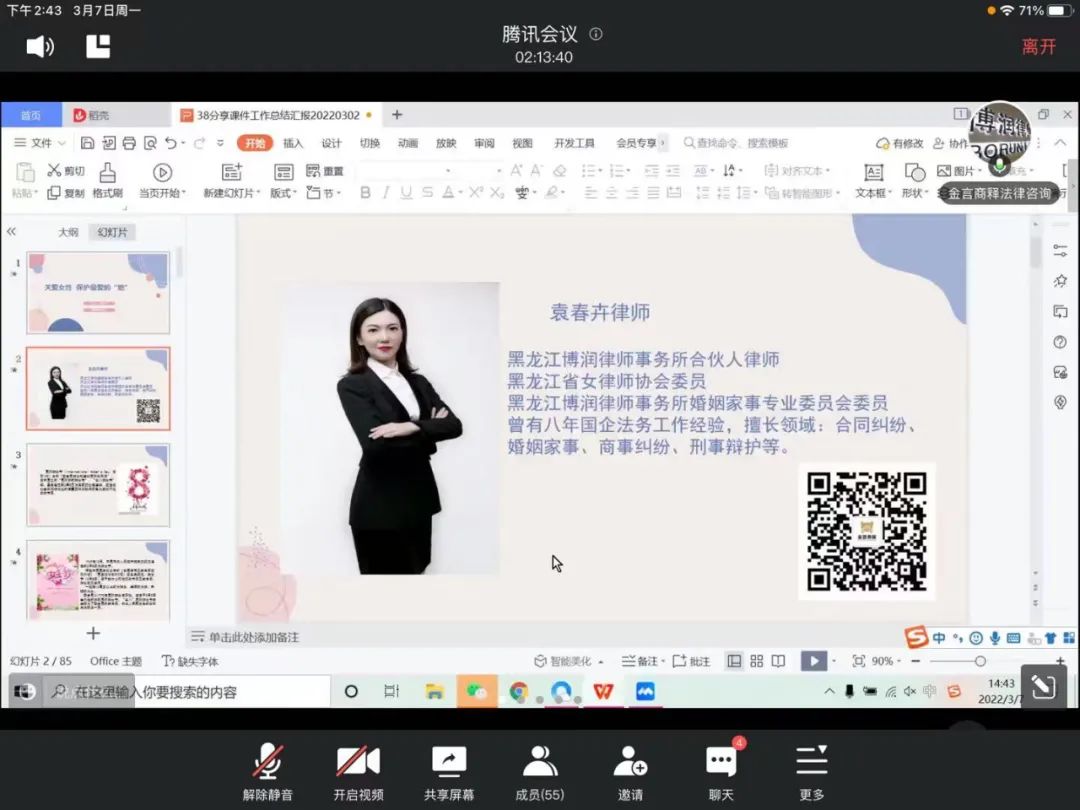
Task: Open the 放映 ribbon tab
Action: click(446, 143)
